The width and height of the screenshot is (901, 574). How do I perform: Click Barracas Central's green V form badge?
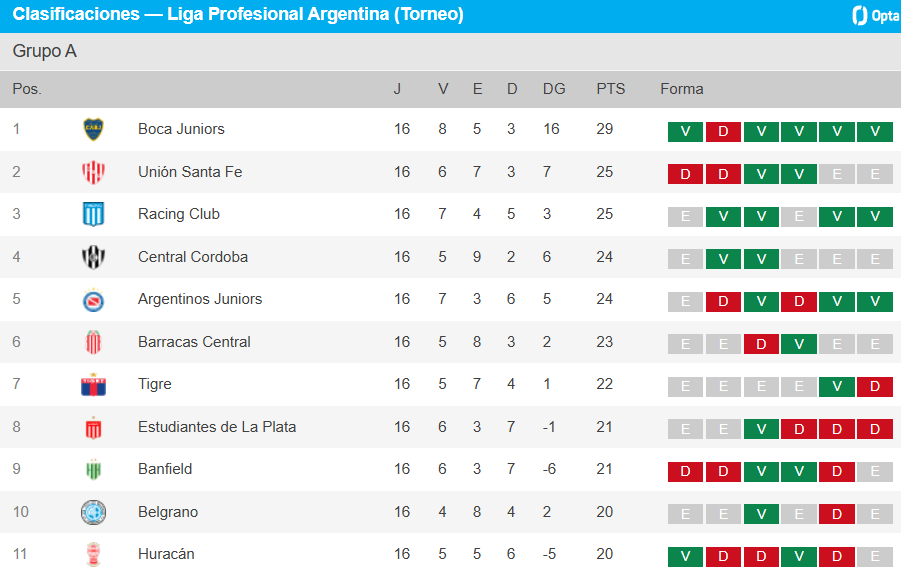tap(798, 344)
